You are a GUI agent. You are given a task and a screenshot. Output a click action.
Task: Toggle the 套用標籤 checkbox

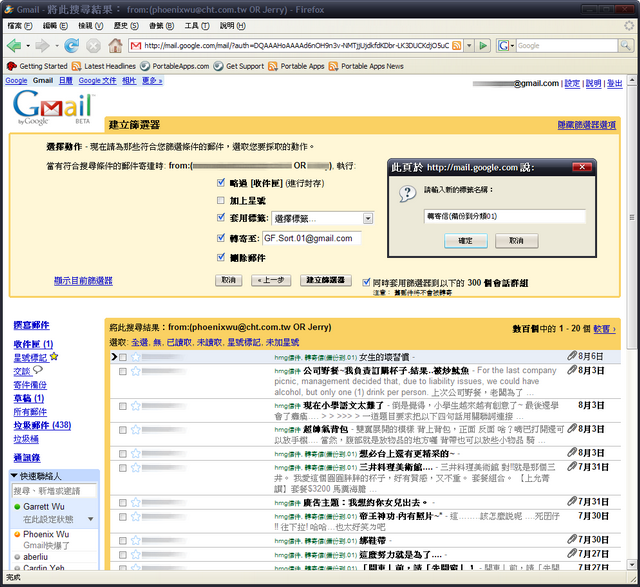click(x=221, y=217)
